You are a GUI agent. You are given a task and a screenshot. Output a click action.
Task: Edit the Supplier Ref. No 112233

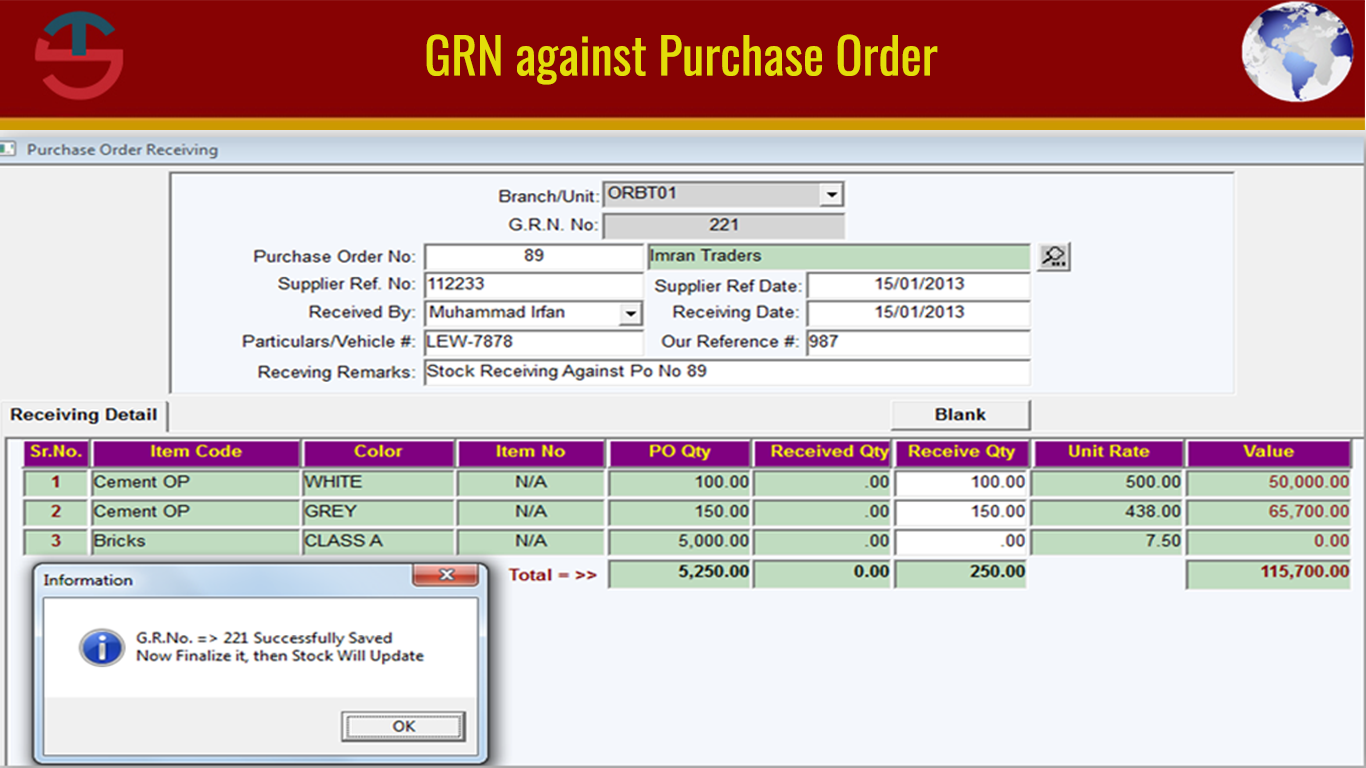pos(534,284)
